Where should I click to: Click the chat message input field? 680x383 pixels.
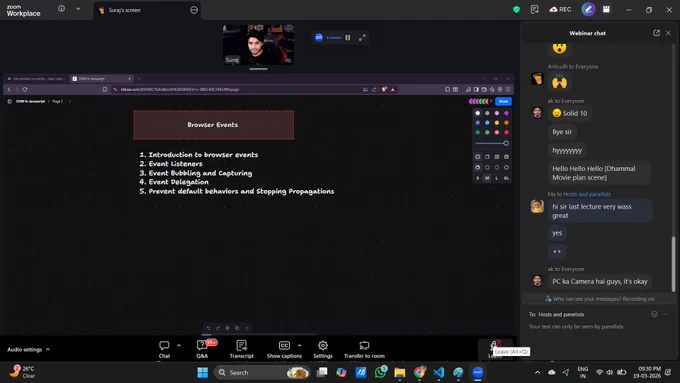pos(597,327)
